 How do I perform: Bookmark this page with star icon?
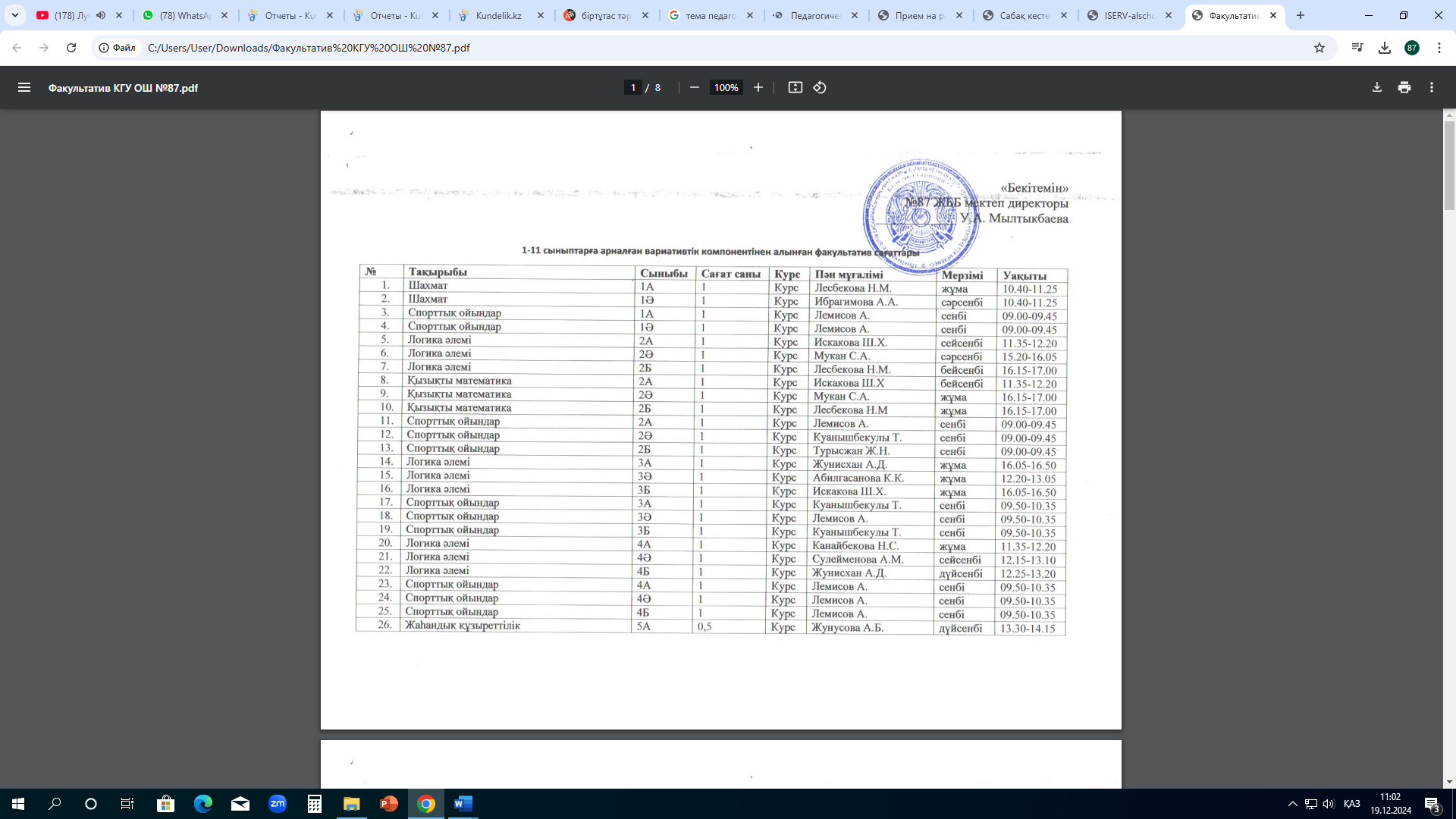coord(1319,48)
